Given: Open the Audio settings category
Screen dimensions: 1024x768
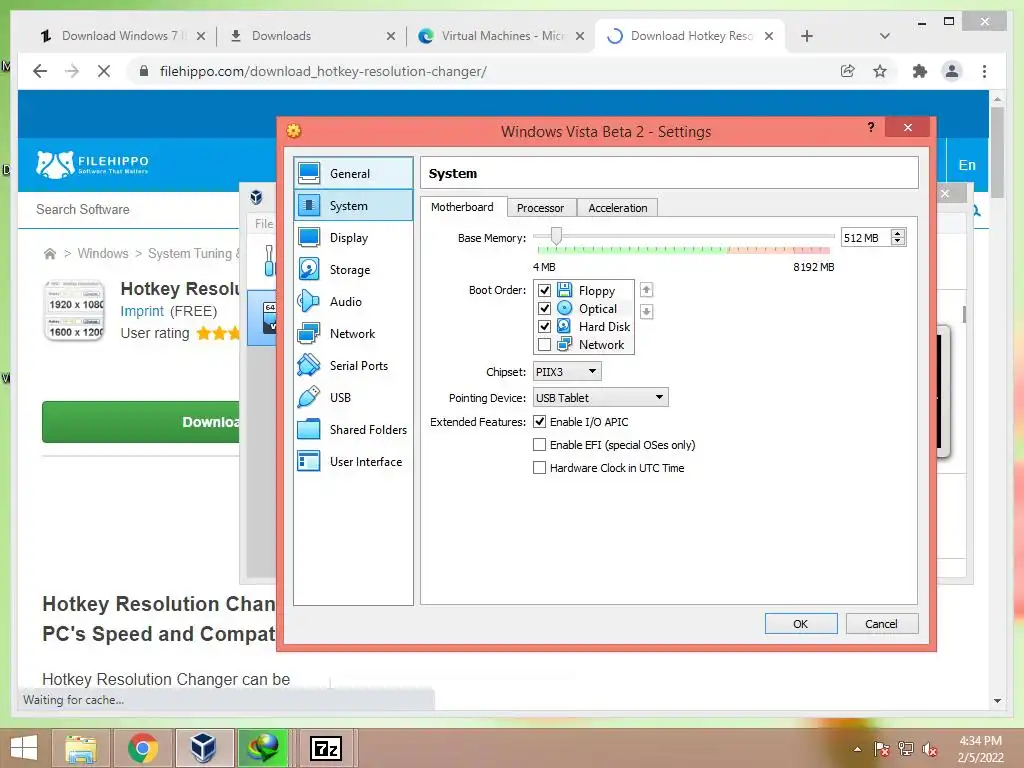Looking at the screenshot, I should point(353,302).
